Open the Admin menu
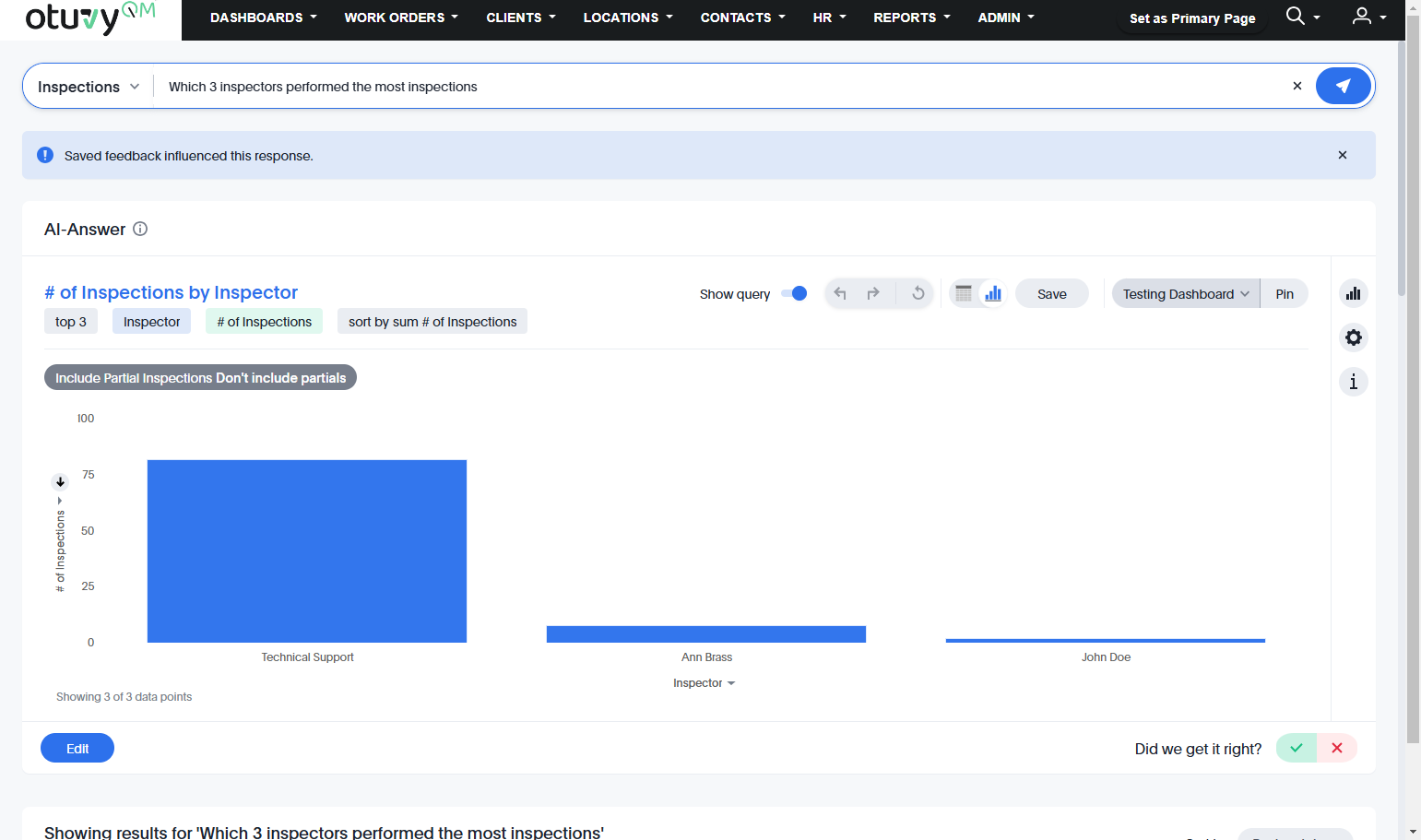Screen dimensions: 1421x840 click(1006, 18)
